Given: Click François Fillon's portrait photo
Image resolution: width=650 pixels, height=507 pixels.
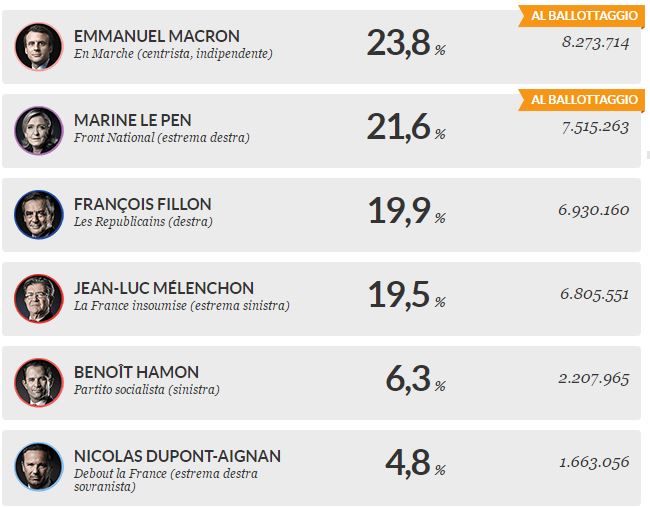Looking at the screenshot, I should [x=39, y=214].
